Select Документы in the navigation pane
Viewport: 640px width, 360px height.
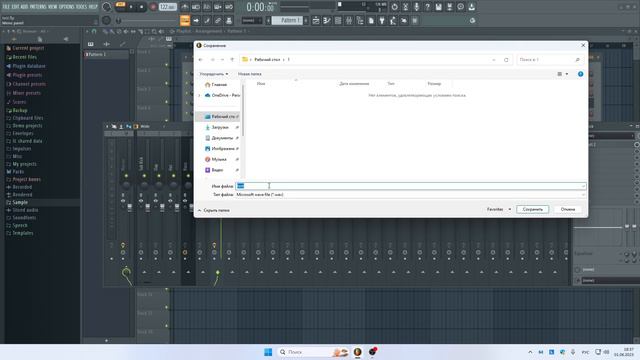[219, 138]
